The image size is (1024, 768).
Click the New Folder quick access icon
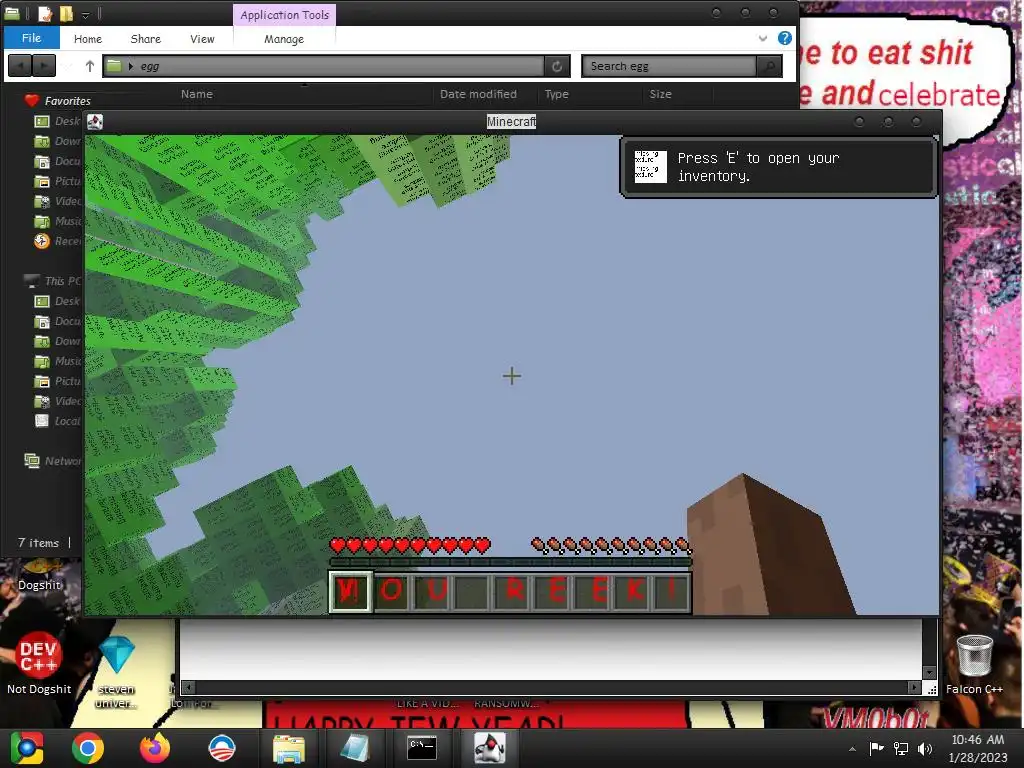tap(66, 13)
